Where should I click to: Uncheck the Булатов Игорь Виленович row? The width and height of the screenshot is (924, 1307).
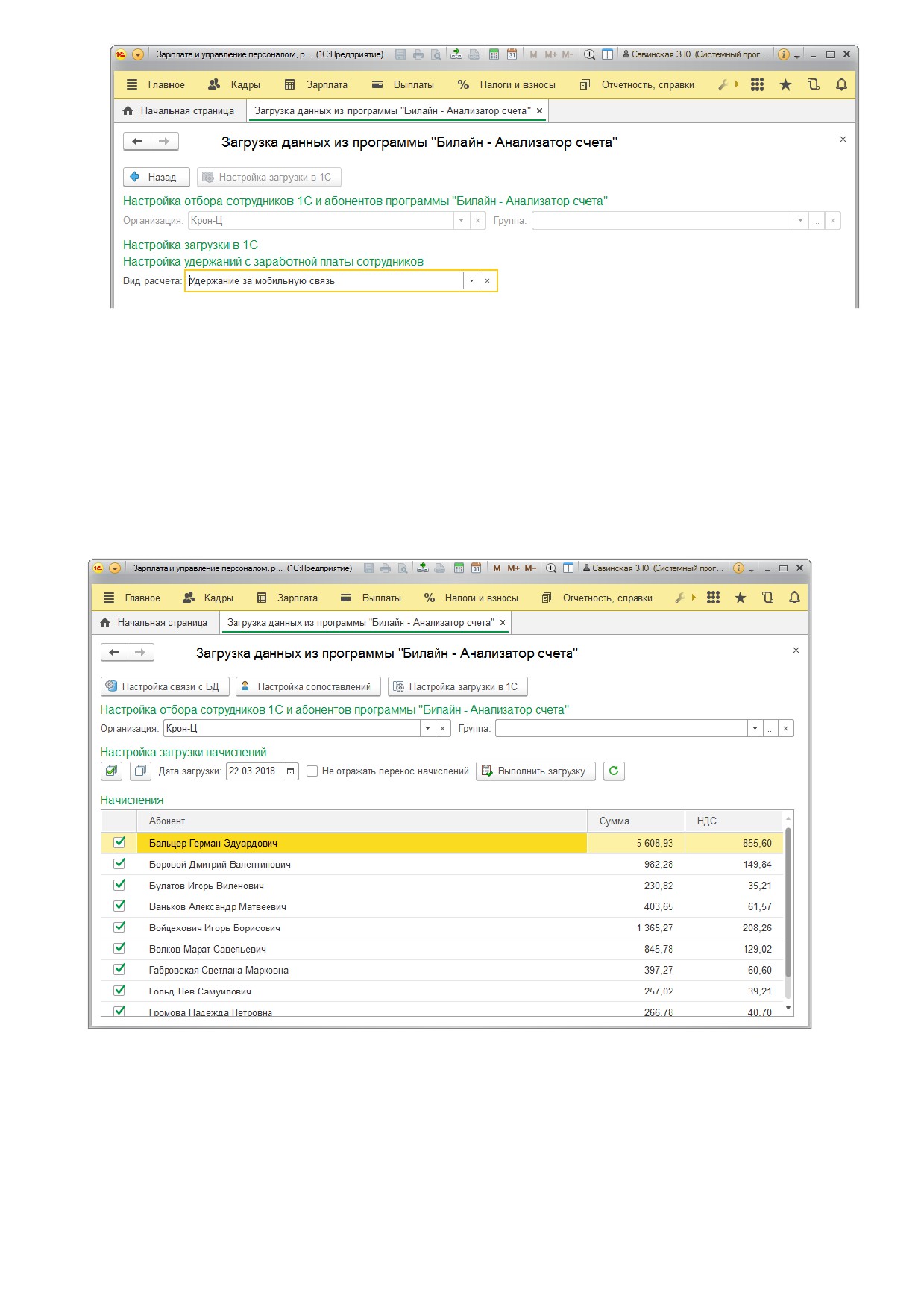(119, 885)
